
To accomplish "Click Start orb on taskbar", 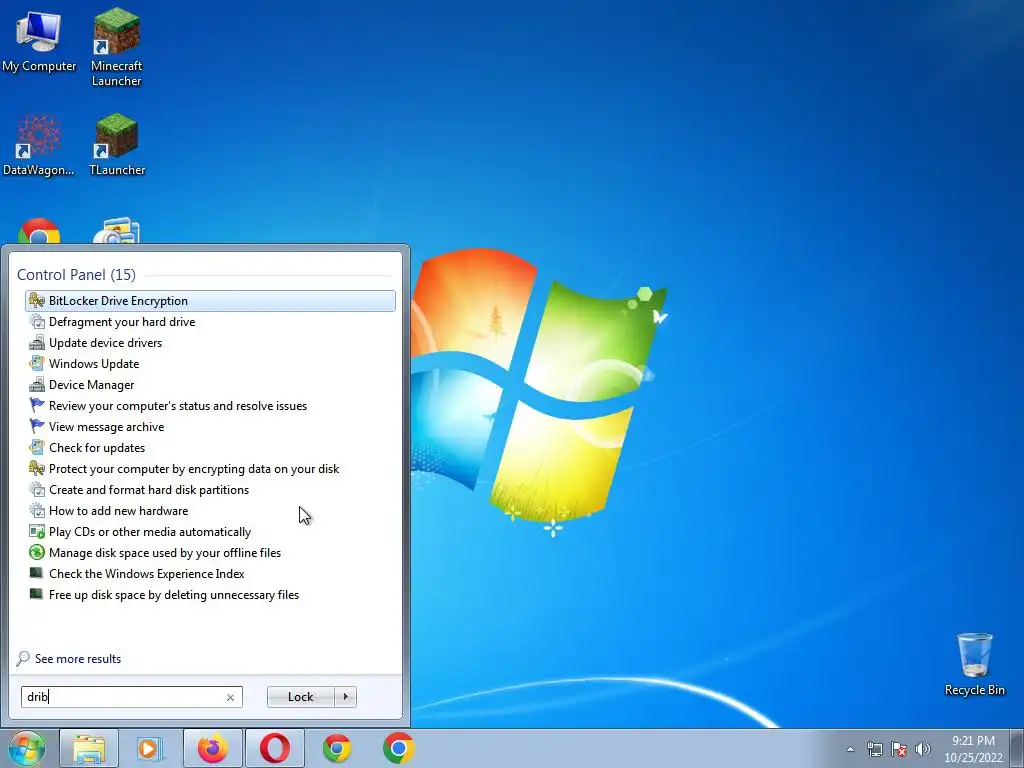I will (x=27, y=748).
